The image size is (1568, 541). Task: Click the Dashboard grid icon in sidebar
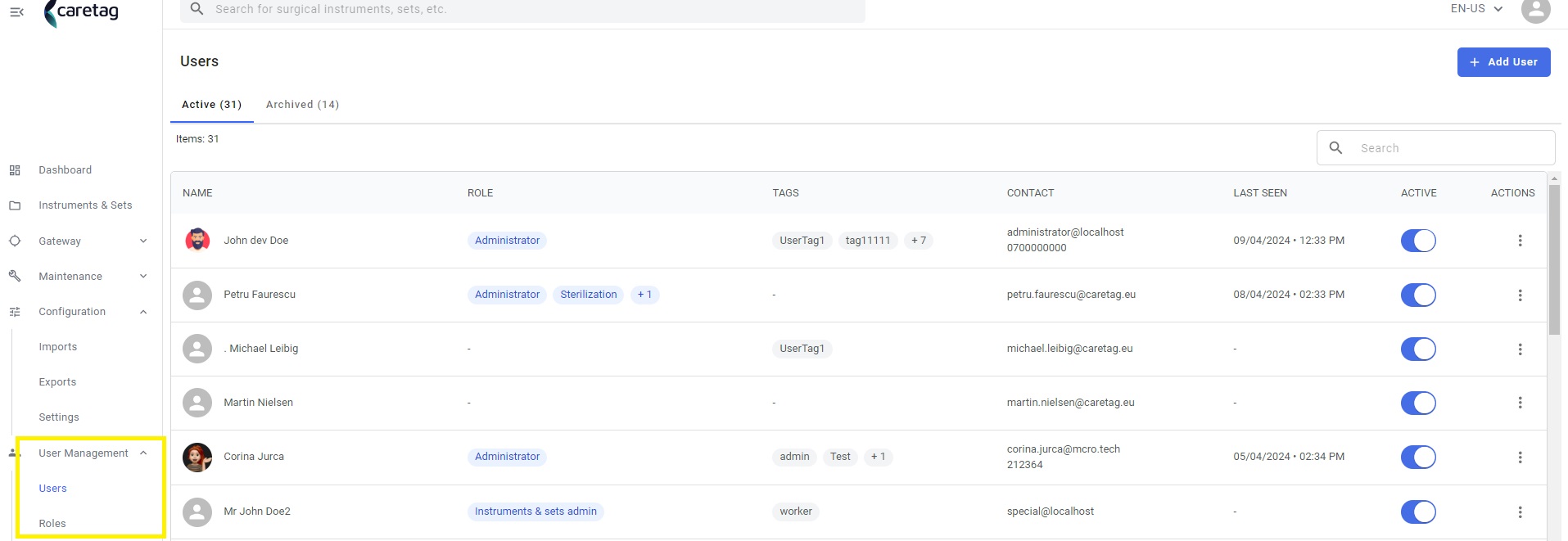[x=15, y=170]
